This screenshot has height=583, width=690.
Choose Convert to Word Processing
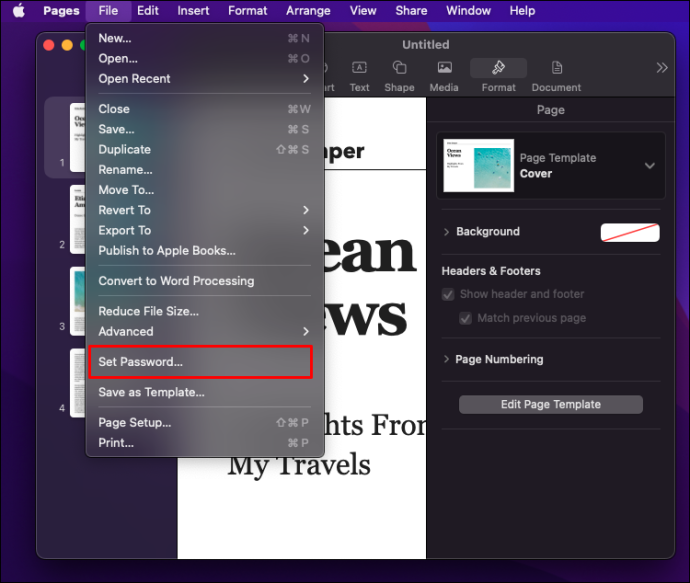tap(204, 281)
